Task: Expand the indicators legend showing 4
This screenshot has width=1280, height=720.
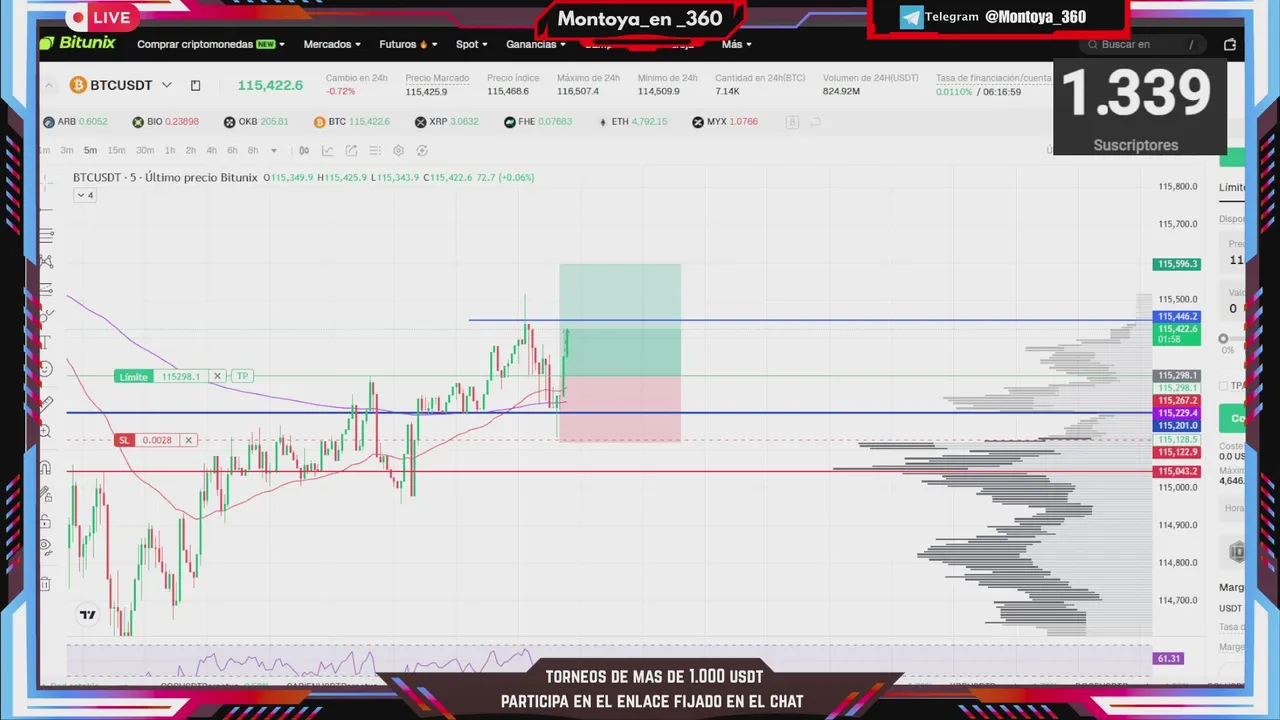Action: coord(85,195)
